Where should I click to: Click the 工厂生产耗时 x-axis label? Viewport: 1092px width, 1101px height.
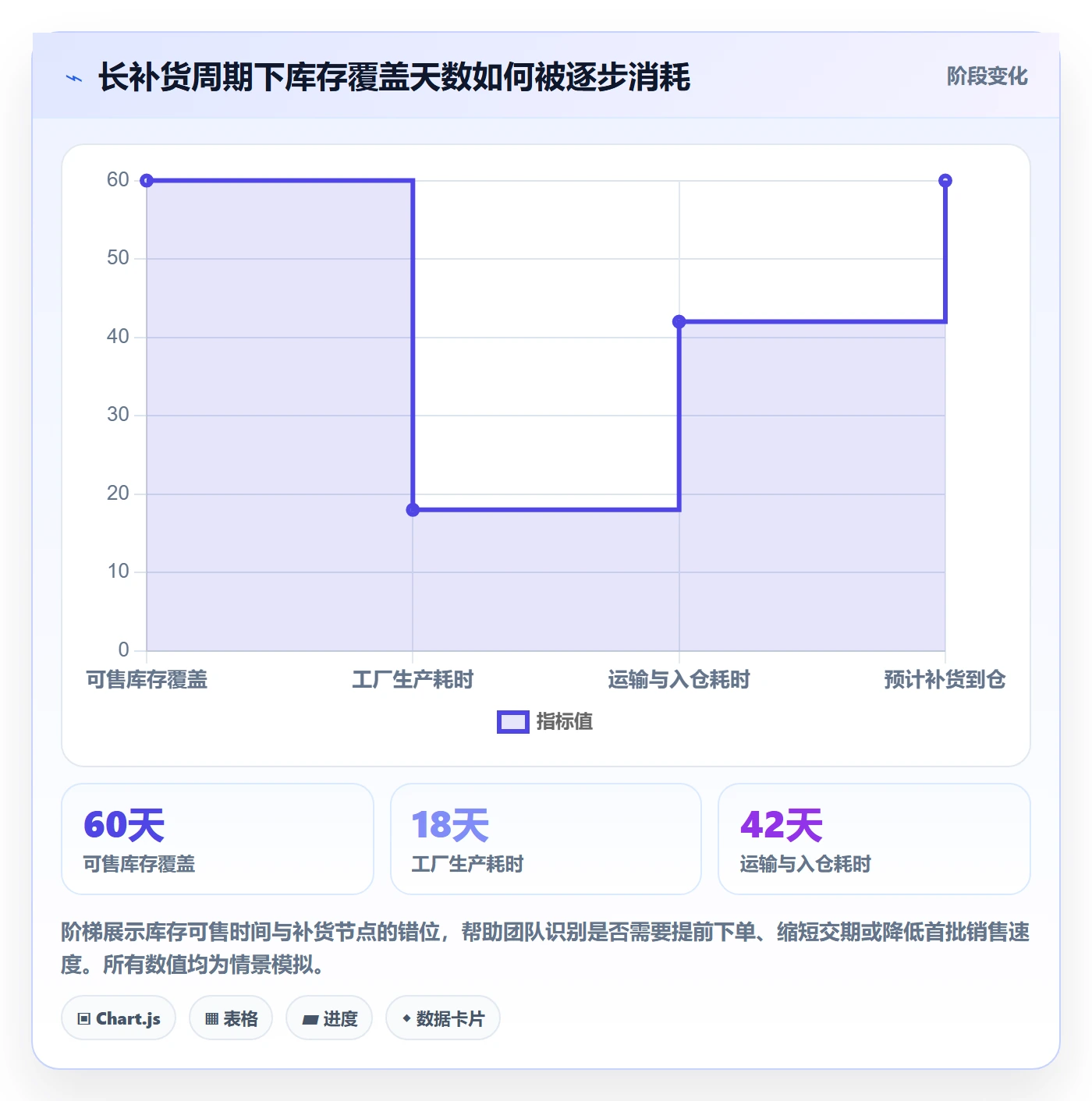pos(413,680)
